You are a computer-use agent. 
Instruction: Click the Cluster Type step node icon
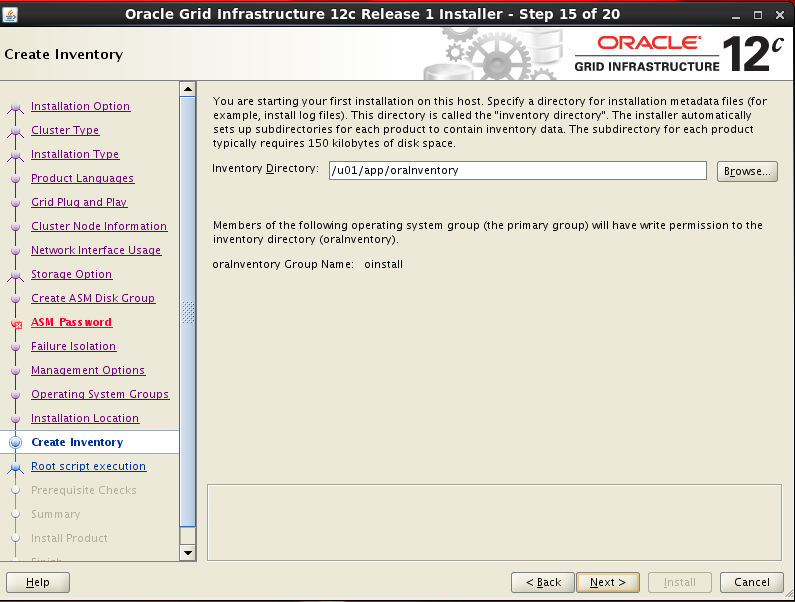pyautogui.click(x=16, y=131)
